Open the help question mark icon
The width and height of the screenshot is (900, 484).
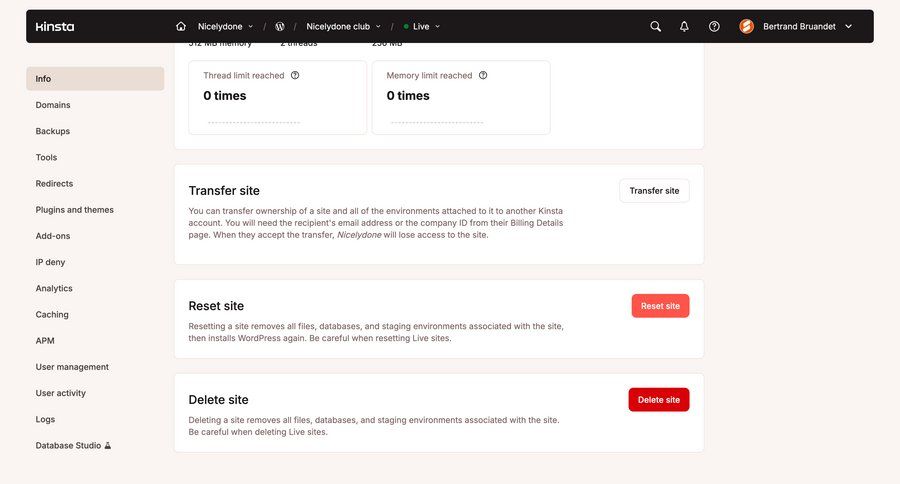[714, 27]
